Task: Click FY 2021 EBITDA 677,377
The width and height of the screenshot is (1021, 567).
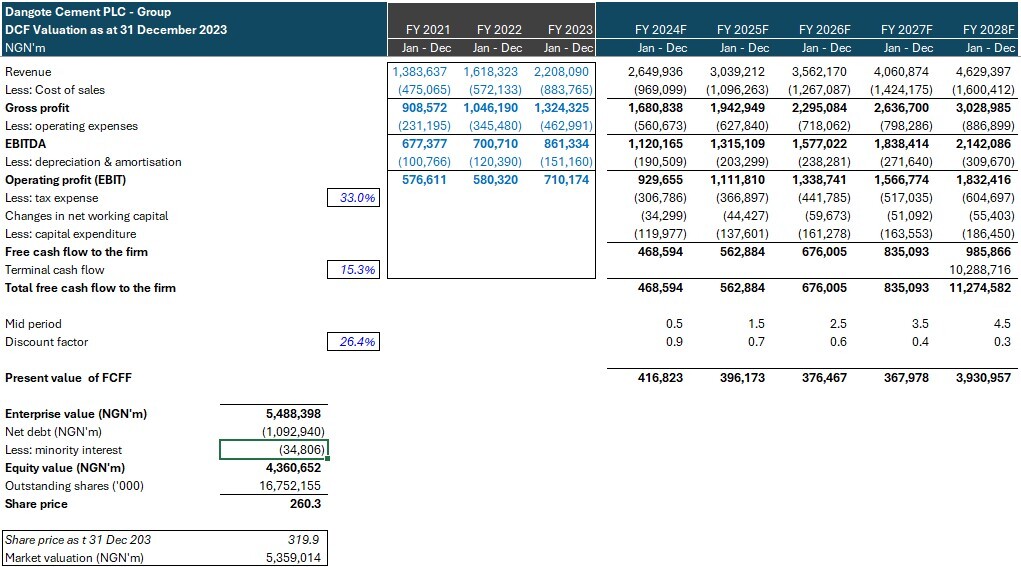Action: [424, 144]
